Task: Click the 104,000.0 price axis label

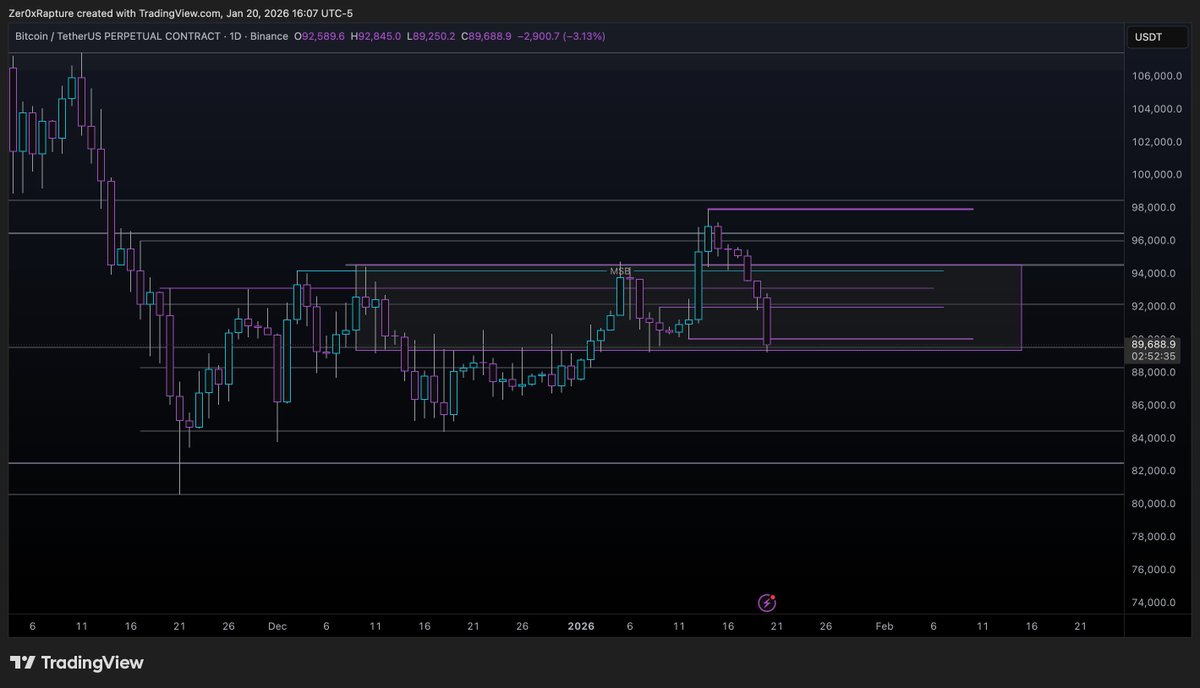Action: point(1158,109)
